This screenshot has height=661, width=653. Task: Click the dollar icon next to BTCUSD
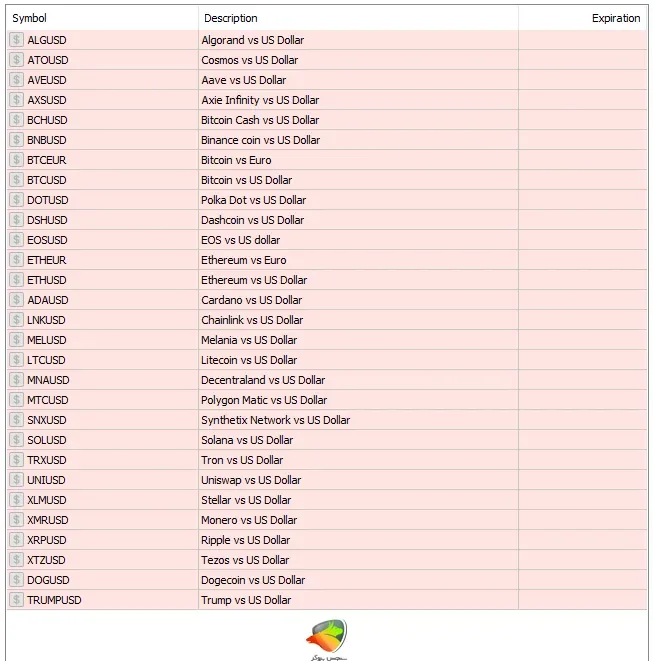pos(16,180)
